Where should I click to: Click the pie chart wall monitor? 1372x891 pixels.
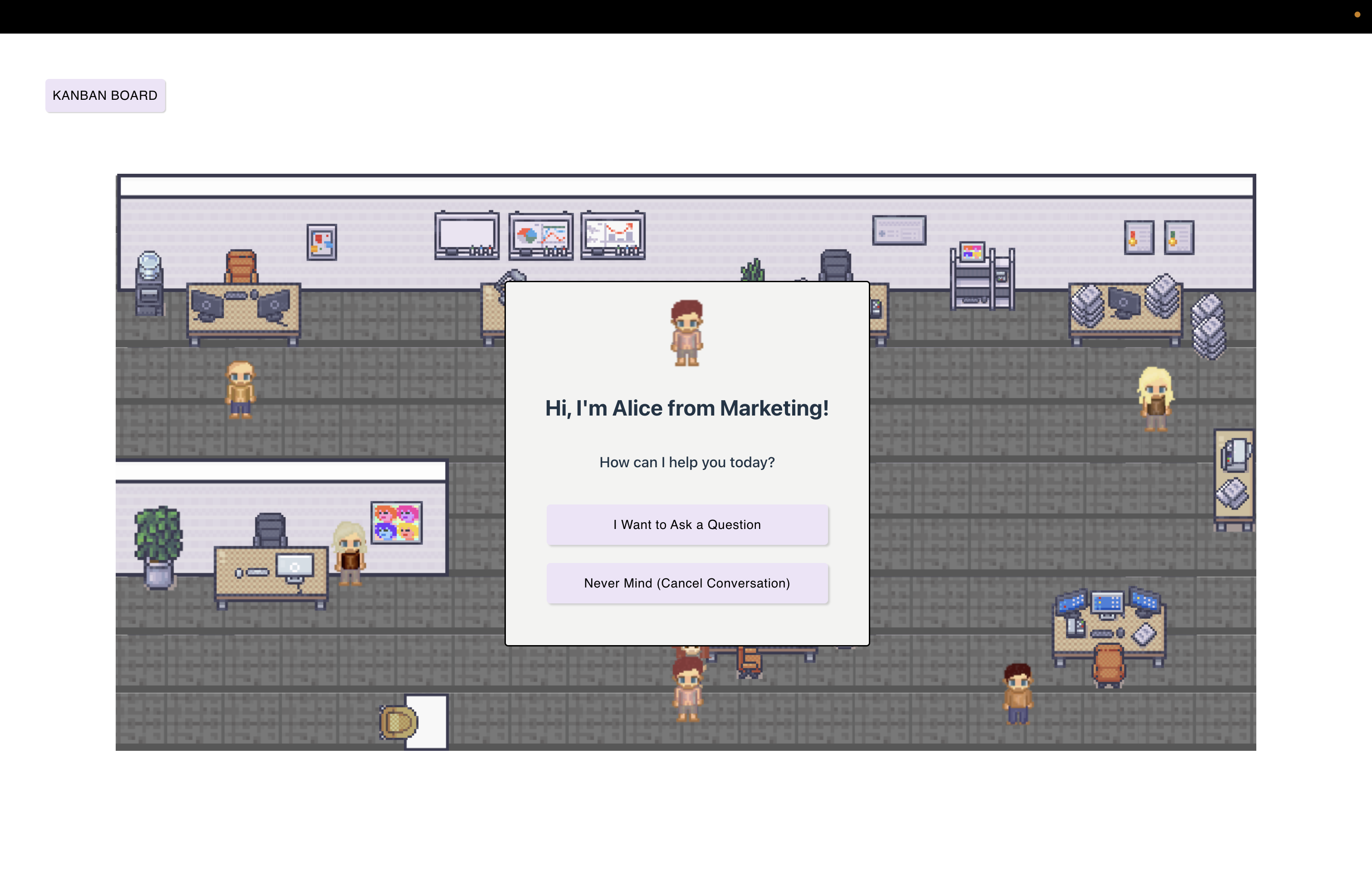540,236
